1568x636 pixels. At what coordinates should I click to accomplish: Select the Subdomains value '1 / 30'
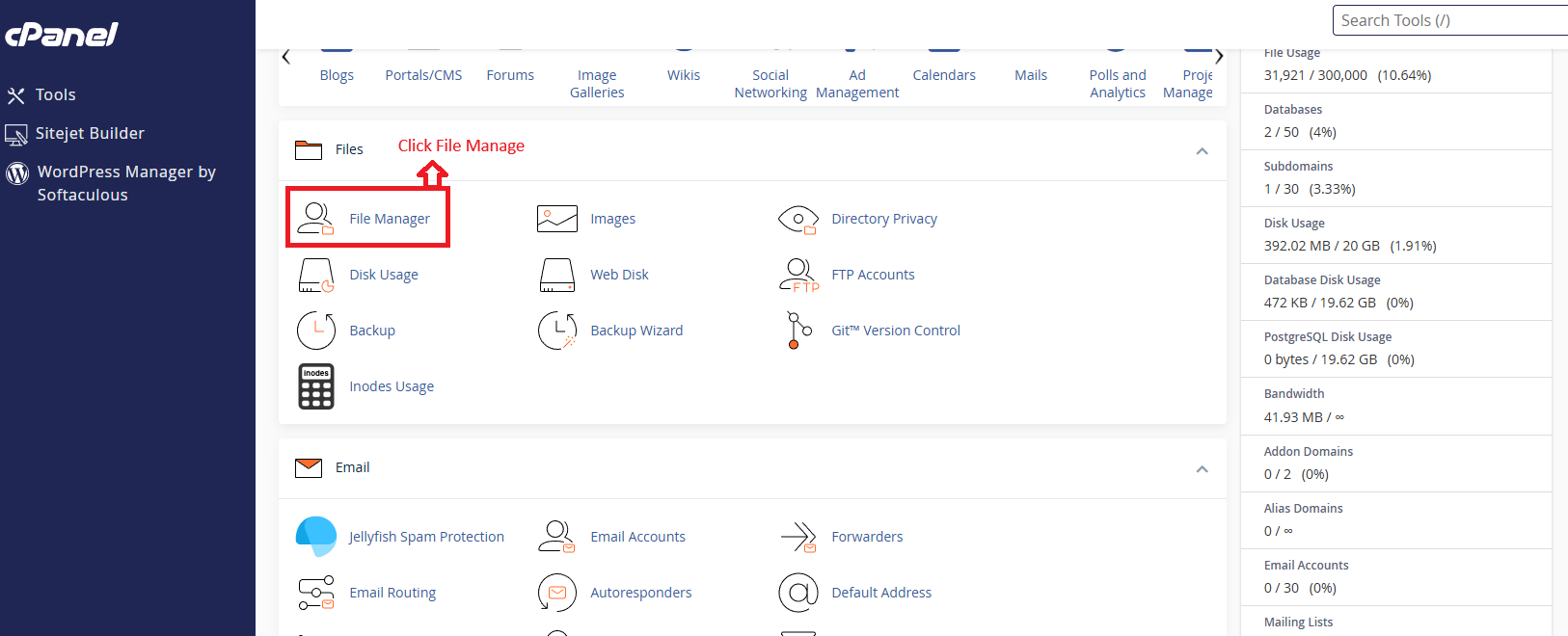pyautogui.click(x=1282, y=189)
